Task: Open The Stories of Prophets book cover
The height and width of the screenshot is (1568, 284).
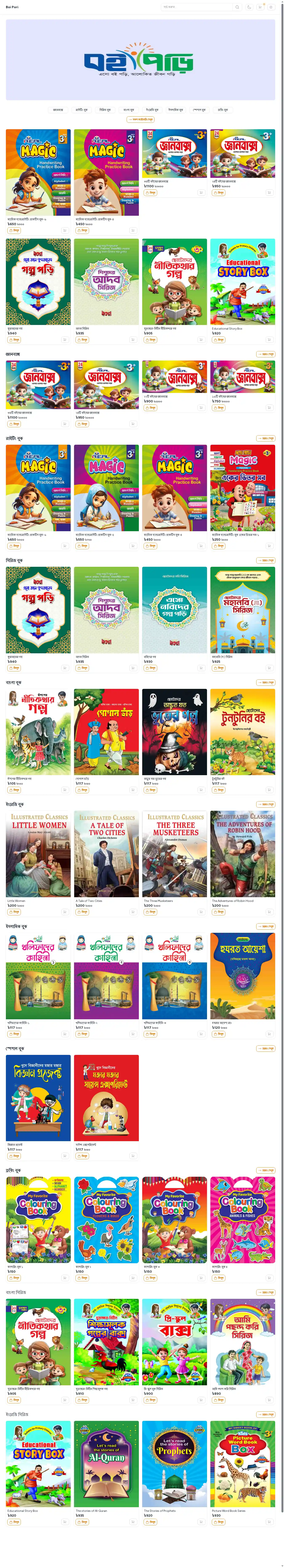Action: 175,1464
